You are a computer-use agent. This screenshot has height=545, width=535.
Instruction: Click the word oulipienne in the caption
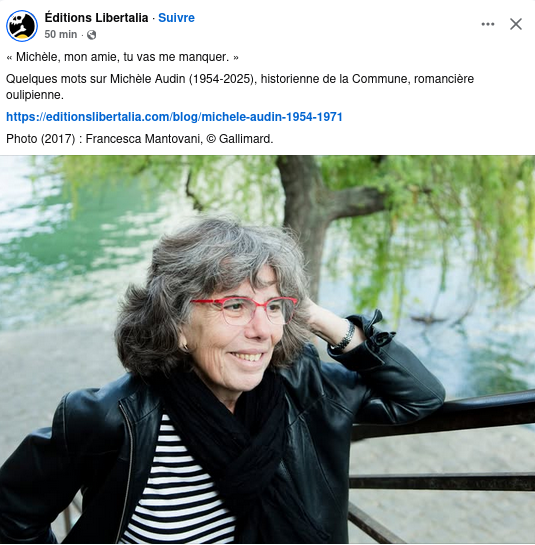pyautogui.click(x=34, y=95)
